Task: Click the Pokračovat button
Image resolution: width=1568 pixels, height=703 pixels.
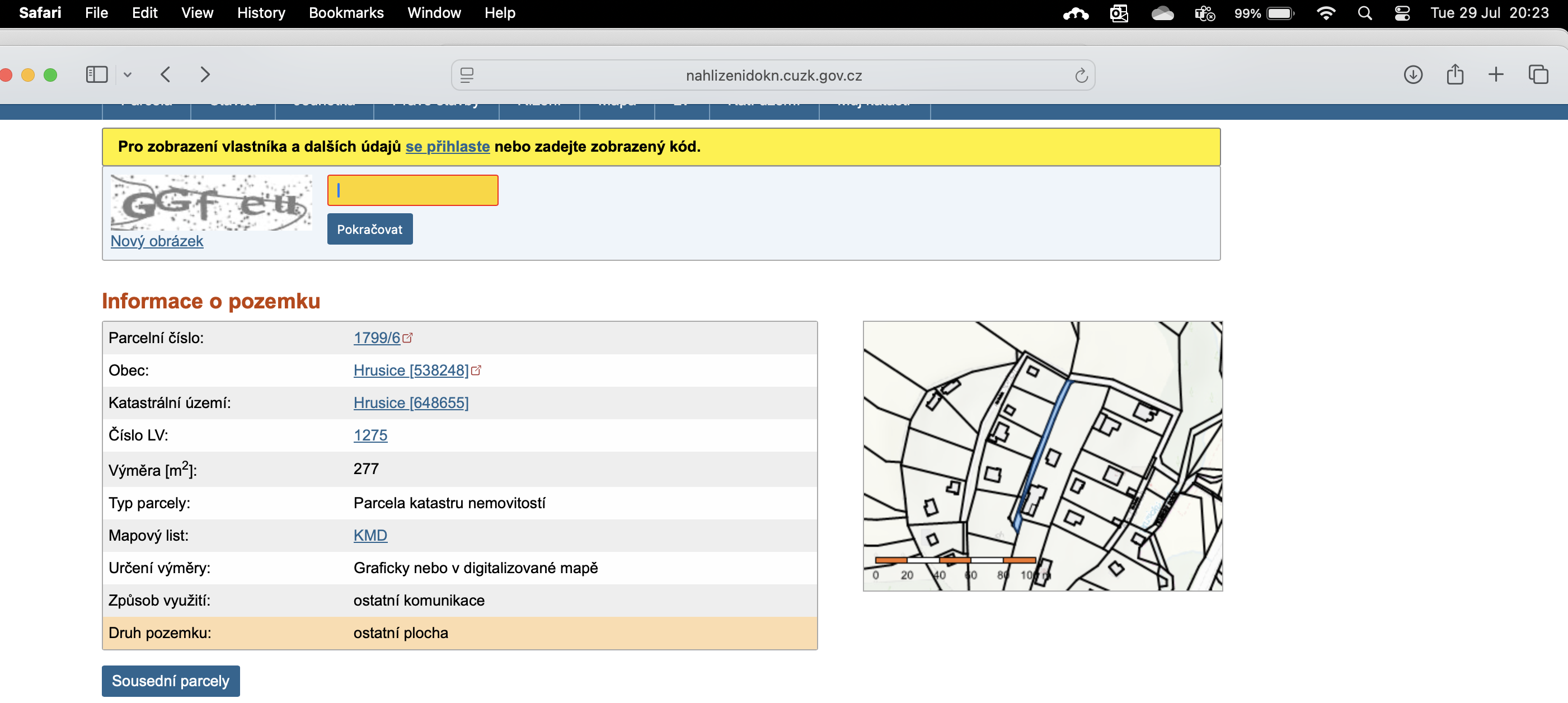Action: [369, 229]
